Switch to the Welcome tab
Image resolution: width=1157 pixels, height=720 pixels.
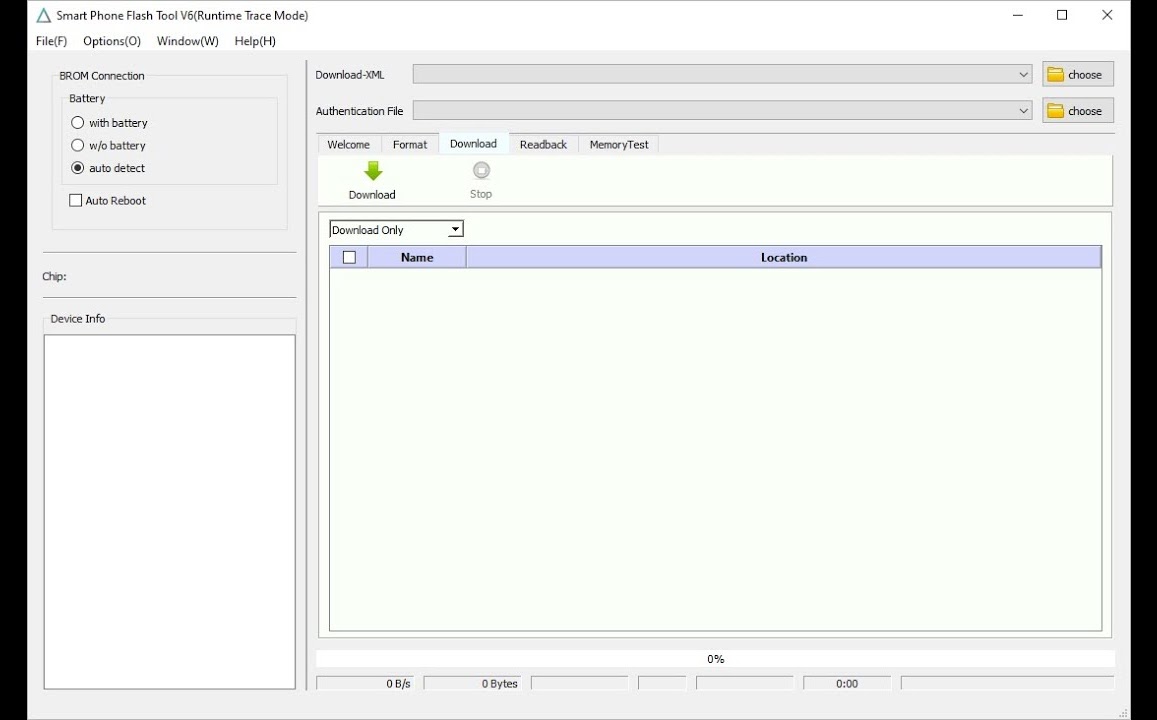(x=348, y=145)
